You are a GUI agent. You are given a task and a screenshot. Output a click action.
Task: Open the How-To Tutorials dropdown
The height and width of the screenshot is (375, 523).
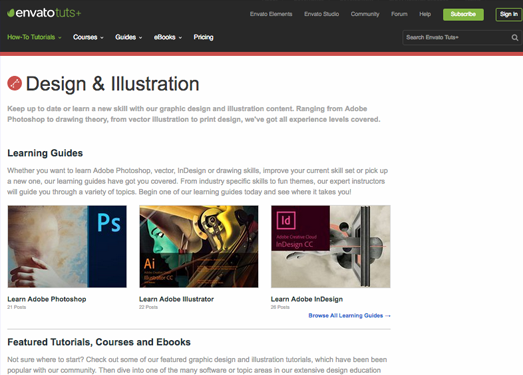[34, 37]
